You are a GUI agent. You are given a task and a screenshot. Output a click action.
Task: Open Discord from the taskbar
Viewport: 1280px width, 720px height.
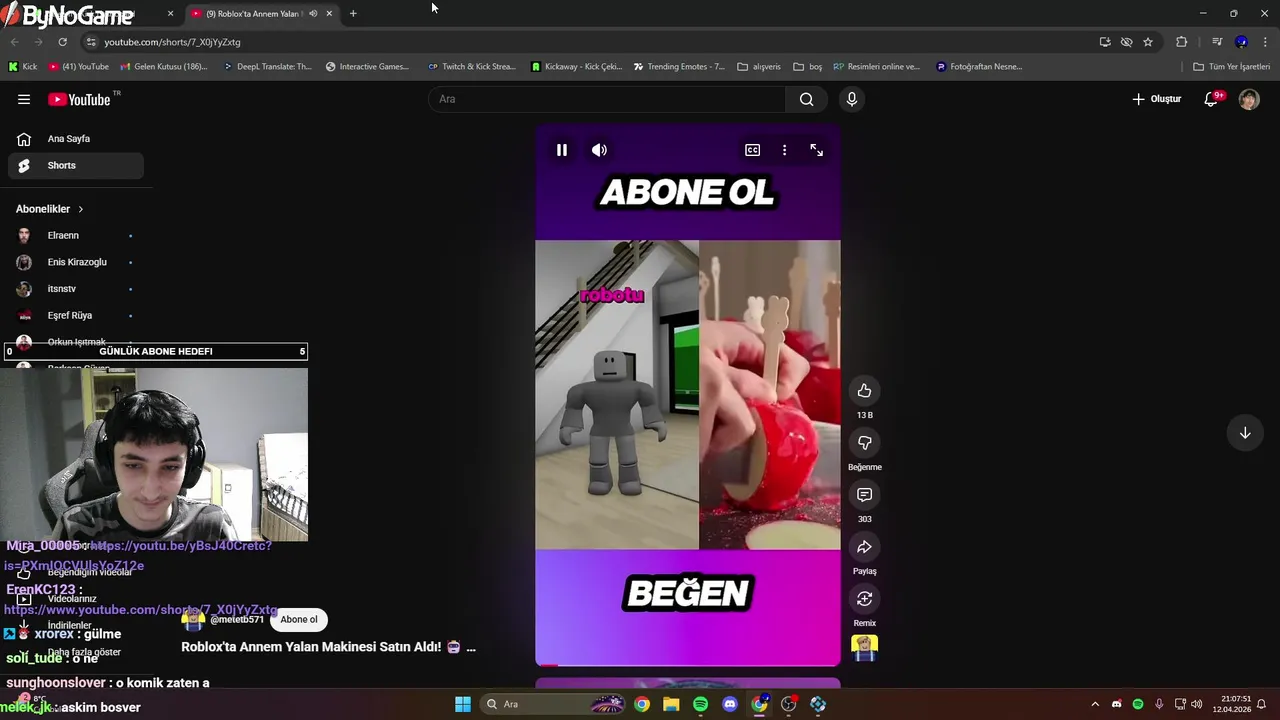730,704
